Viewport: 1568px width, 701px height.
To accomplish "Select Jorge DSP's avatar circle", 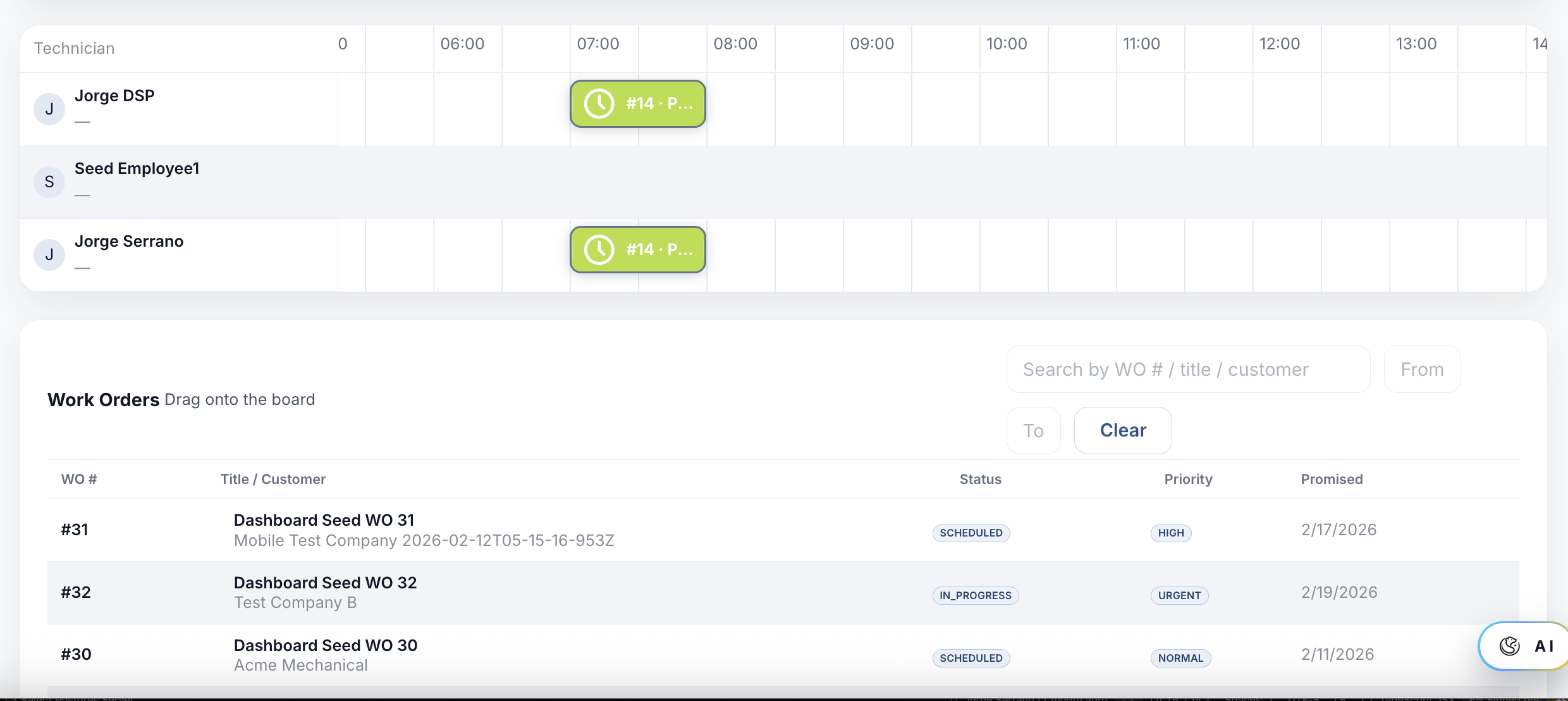I will (49, 109).
